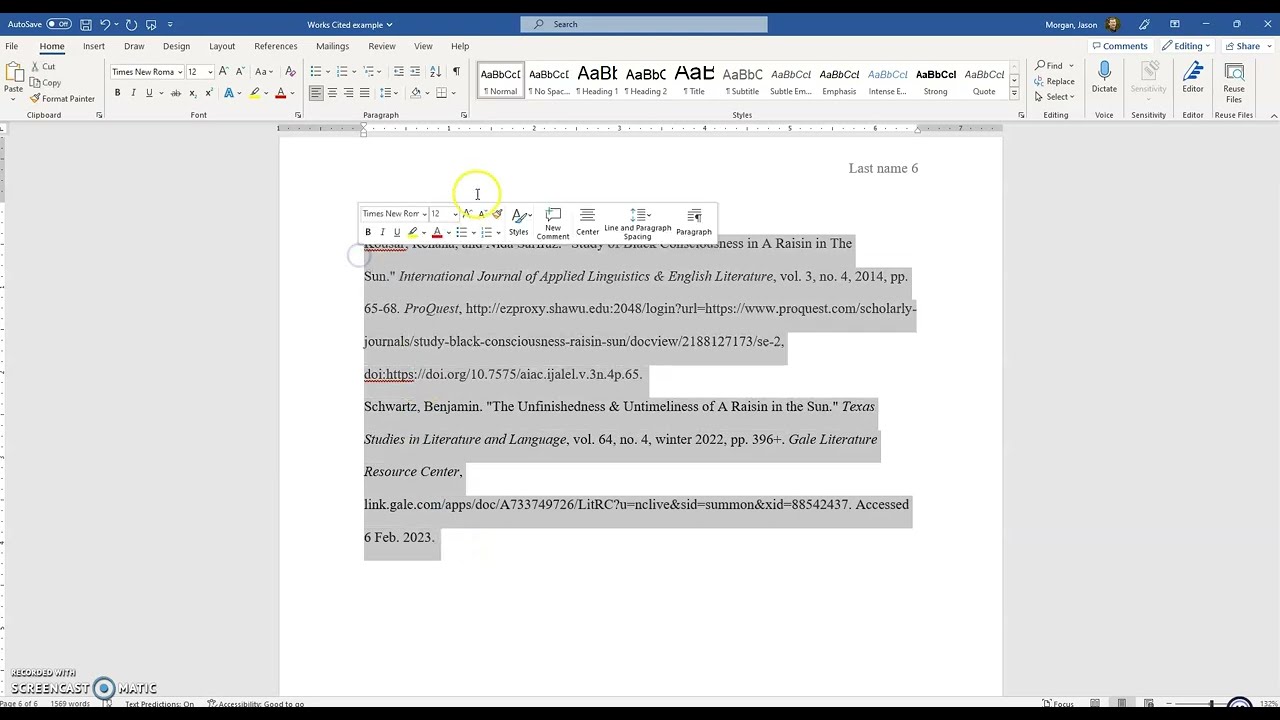The height and width of the screenshot is (720, 1280).
Task: Click Replace in Editing group
Action: tap(1054, 82)
